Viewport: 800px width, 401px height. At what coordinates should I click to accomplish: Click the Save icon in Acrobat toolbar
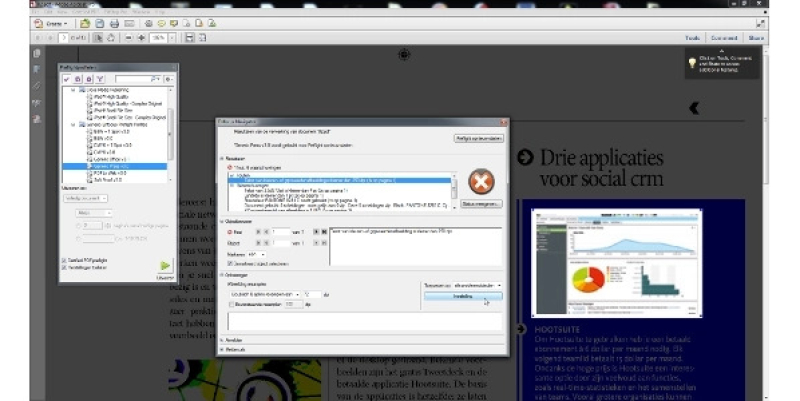[100, 22]
